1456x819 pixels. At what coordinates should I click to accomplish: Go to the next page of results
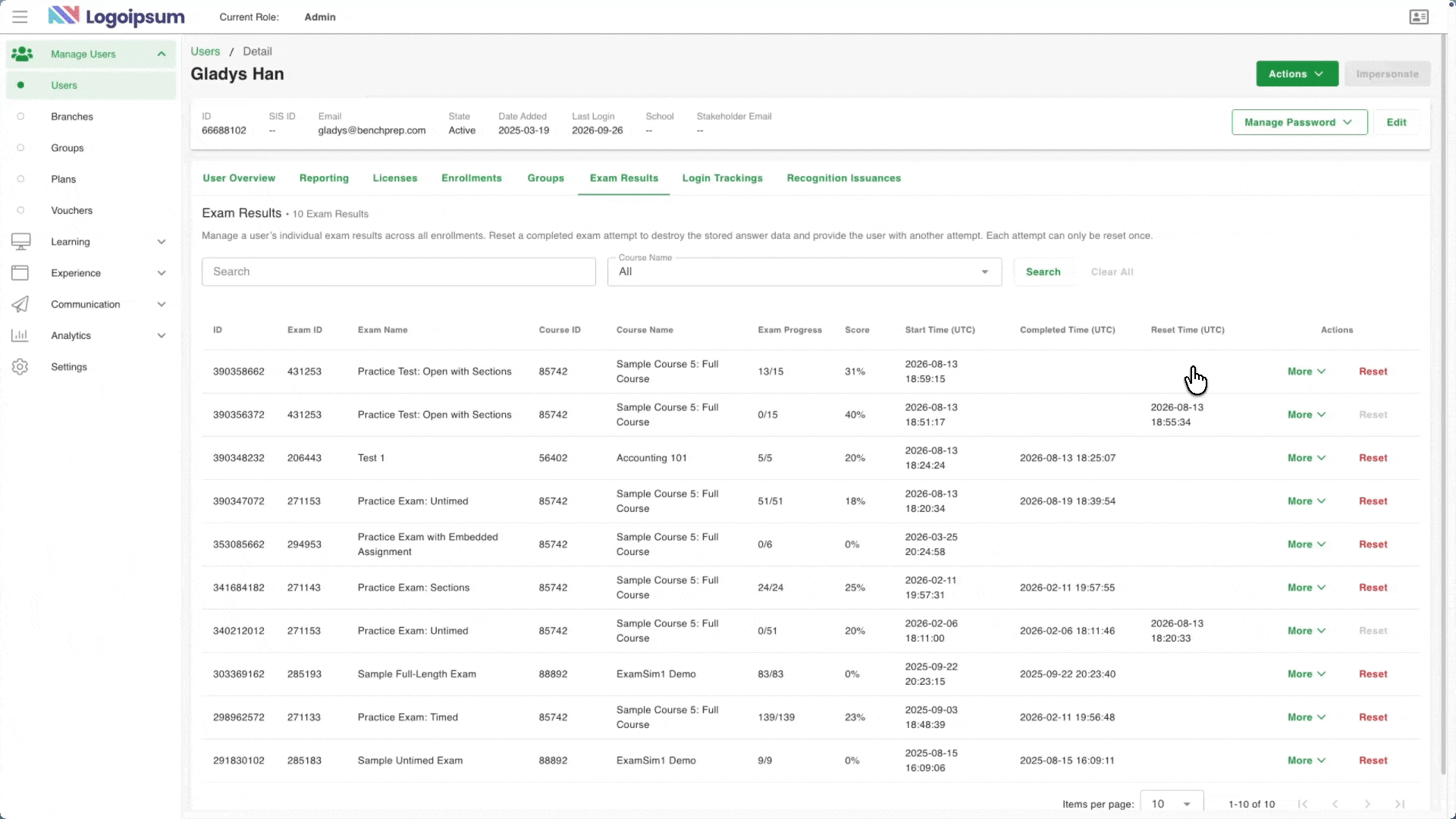pyautogui.click(x=1367, y=804)
